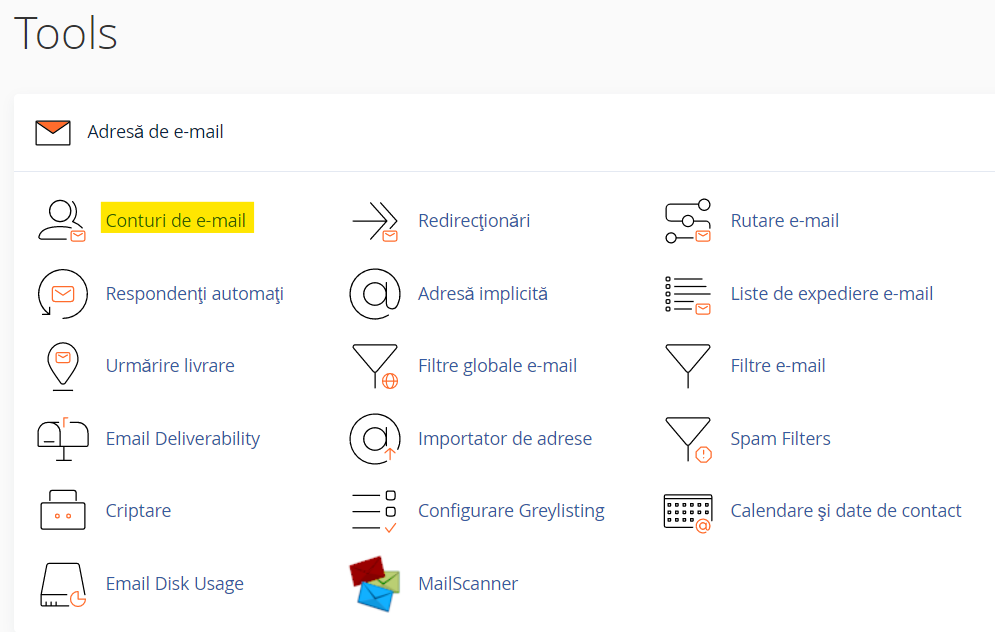
Task: Open the Criptare lock icon
Action: (63, 510)
